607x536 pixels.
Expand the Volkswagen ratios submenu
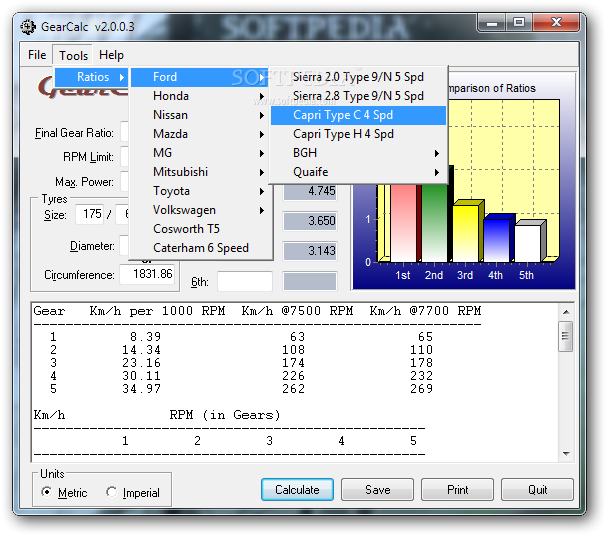(x=200, y=210)
